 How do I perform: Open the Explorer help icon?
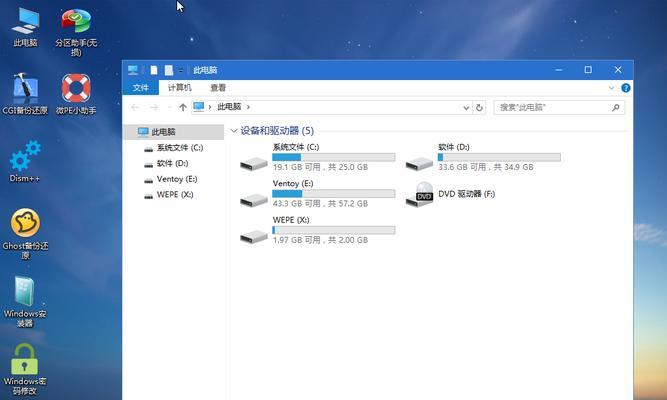pyautogui.click(x=626, y=88)
